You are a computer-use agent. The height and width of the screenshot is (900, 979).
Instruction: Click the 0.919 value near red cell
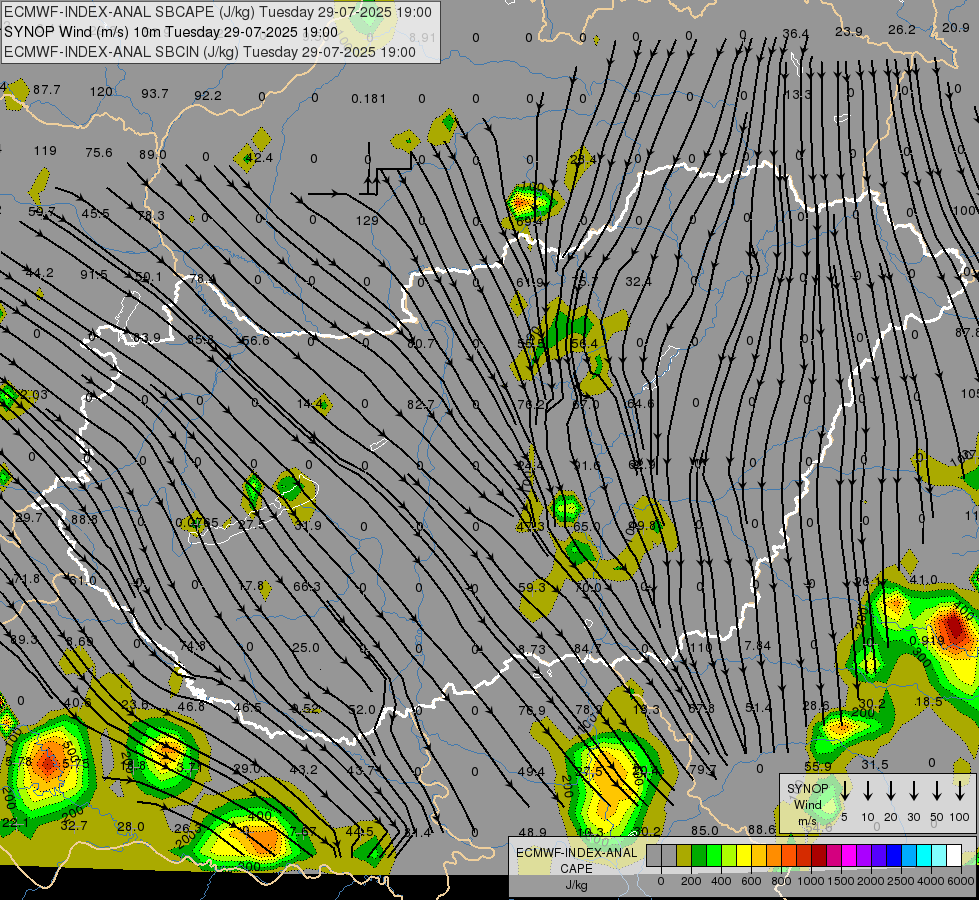[927, 640]
